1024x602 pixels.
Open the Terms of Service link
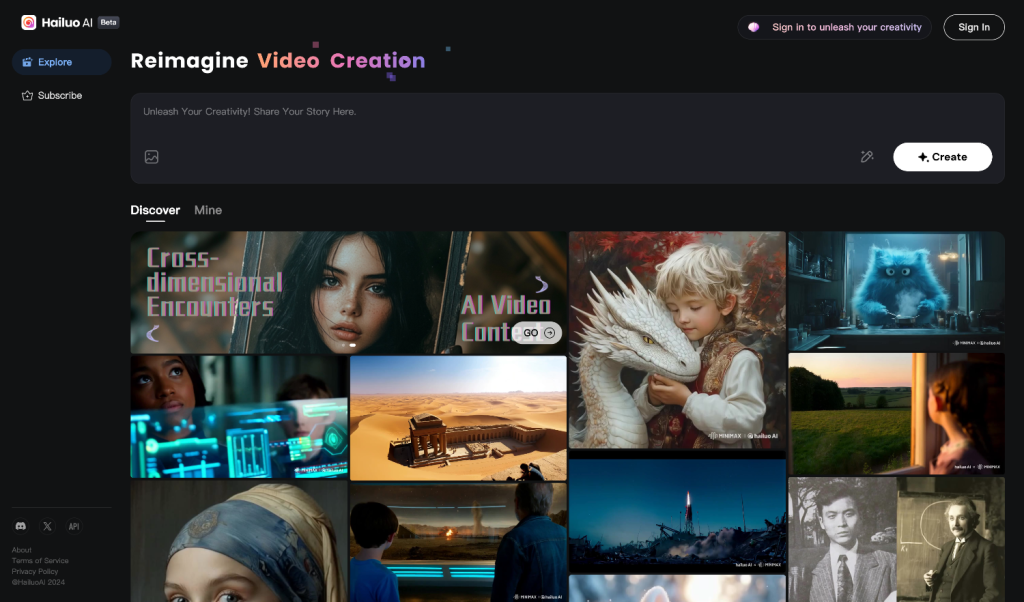click(x=40, y=561)
